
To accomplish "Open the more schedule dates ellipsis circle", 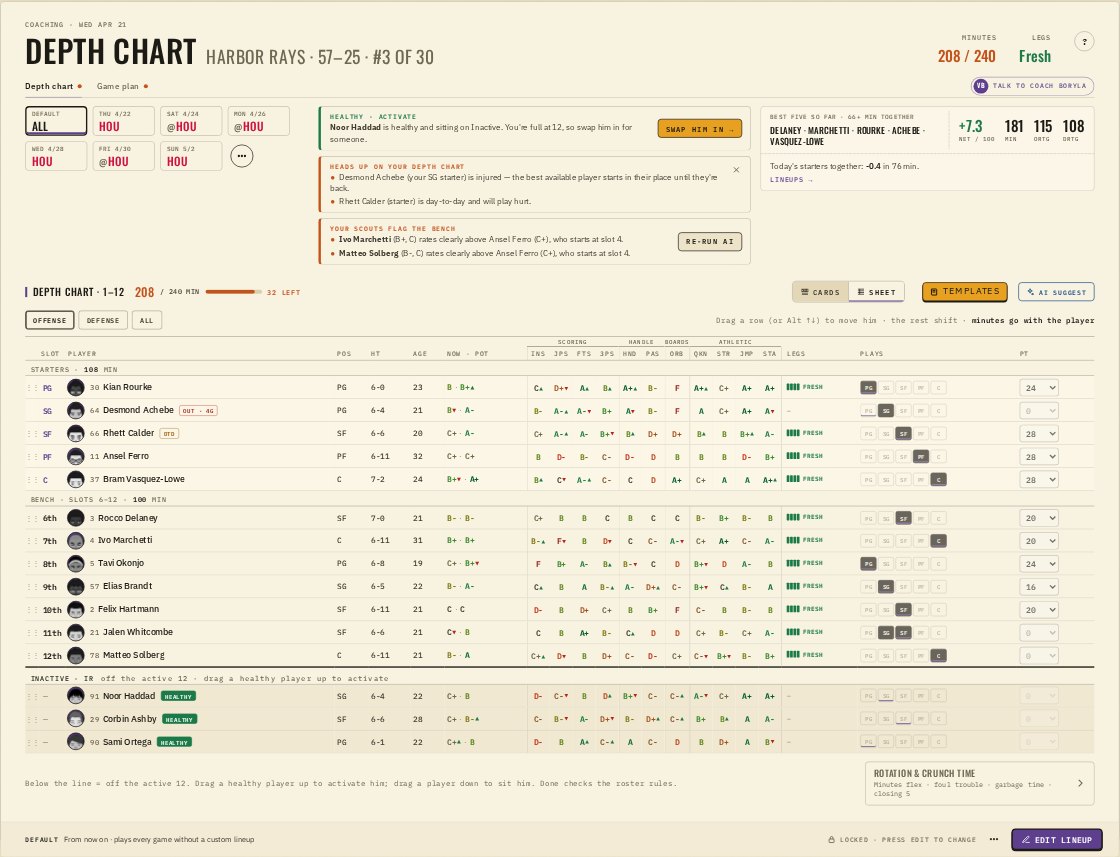I will point(241,156).
